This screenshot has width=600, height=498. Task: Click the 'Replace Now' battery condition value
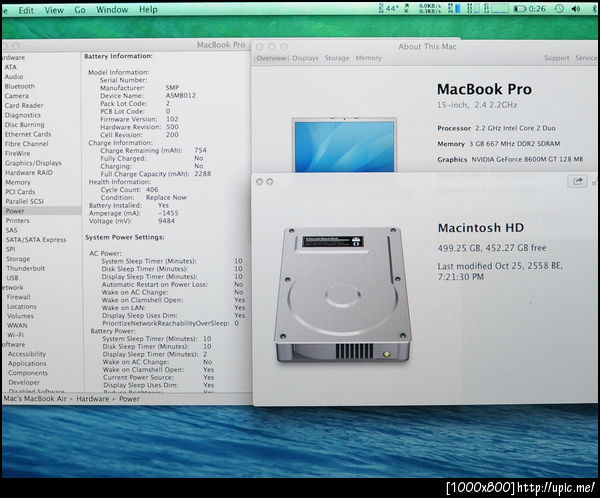[x=166, y=198]
